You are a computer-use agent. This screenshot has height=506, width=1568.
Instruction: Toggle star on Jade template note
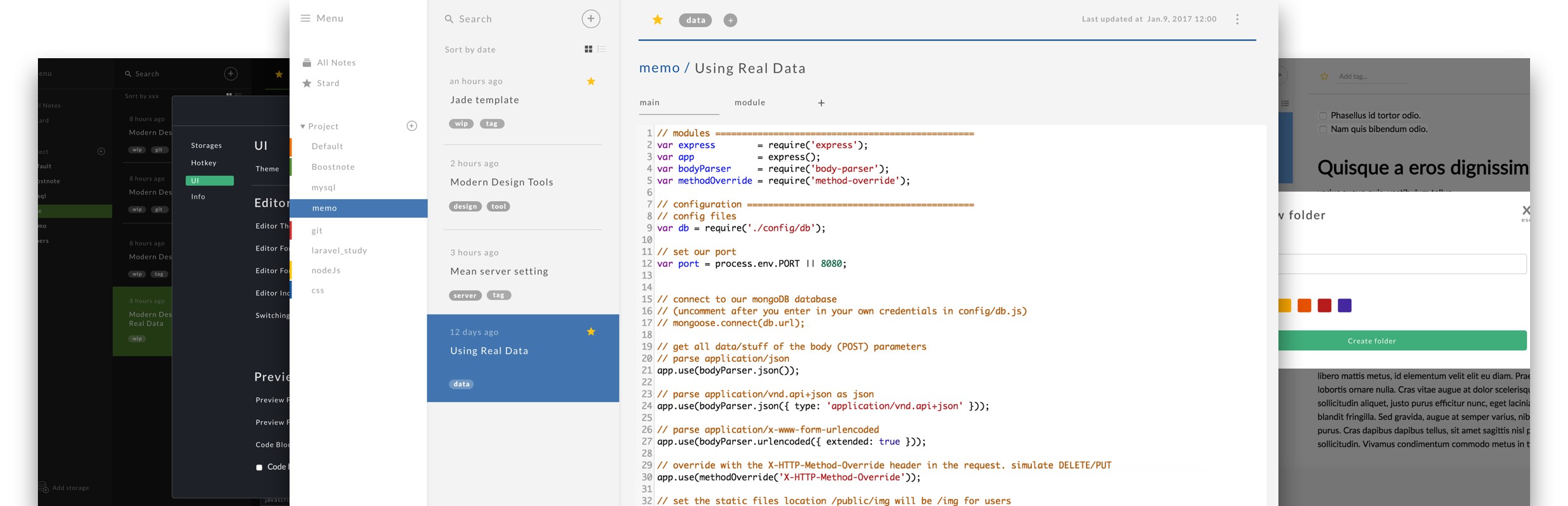click(x=591, y=81)
